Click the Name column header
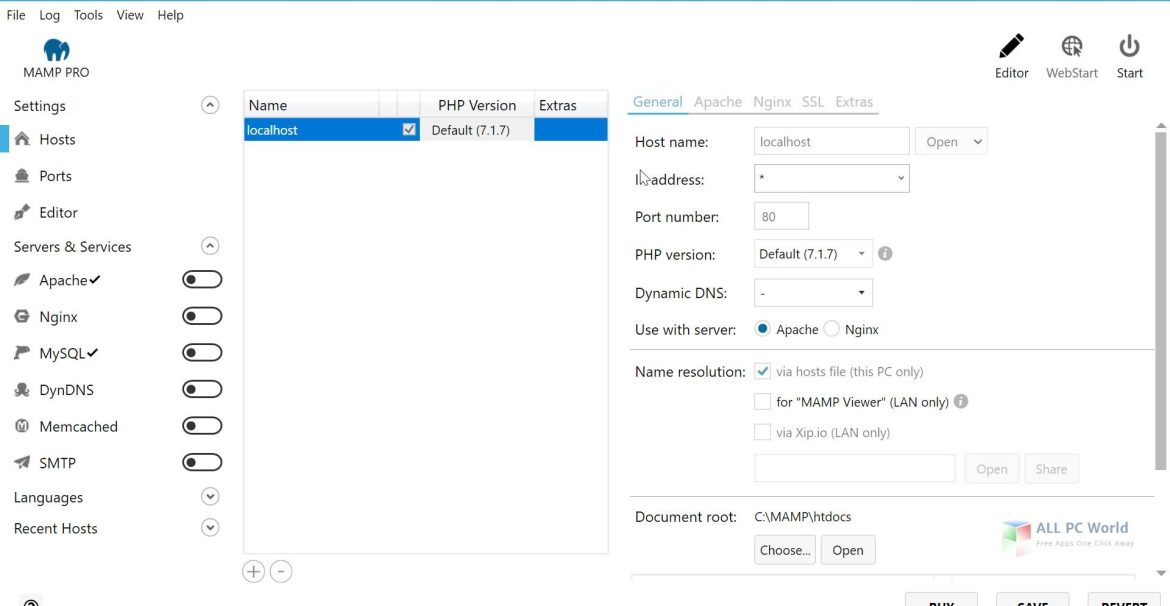Image resolution: width=1170 pixels, height=606 pixels. (x=311, y=105)
